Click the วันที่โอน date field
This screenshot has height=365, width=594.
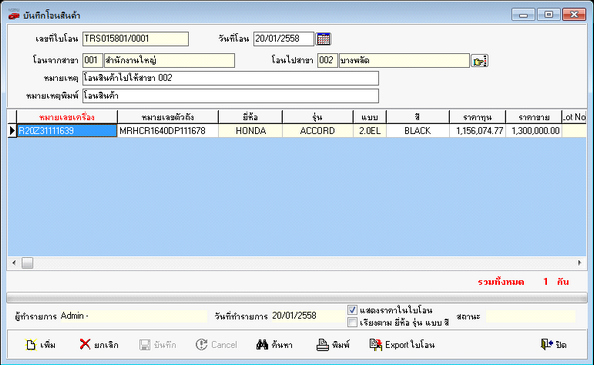283,39
